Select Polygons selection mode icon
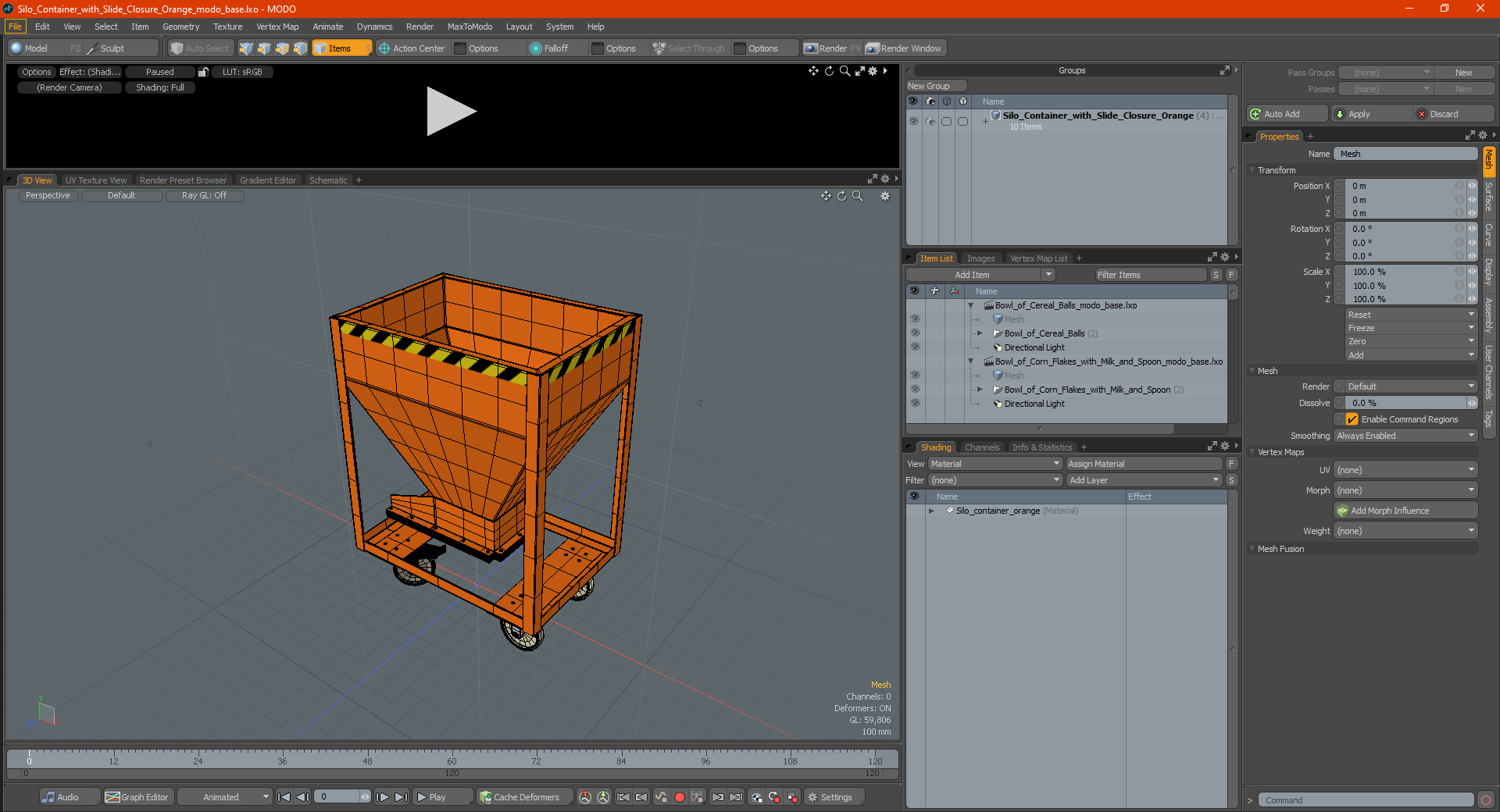The width and height of the screenshot is (1500, 812). [x=282, y=48]
